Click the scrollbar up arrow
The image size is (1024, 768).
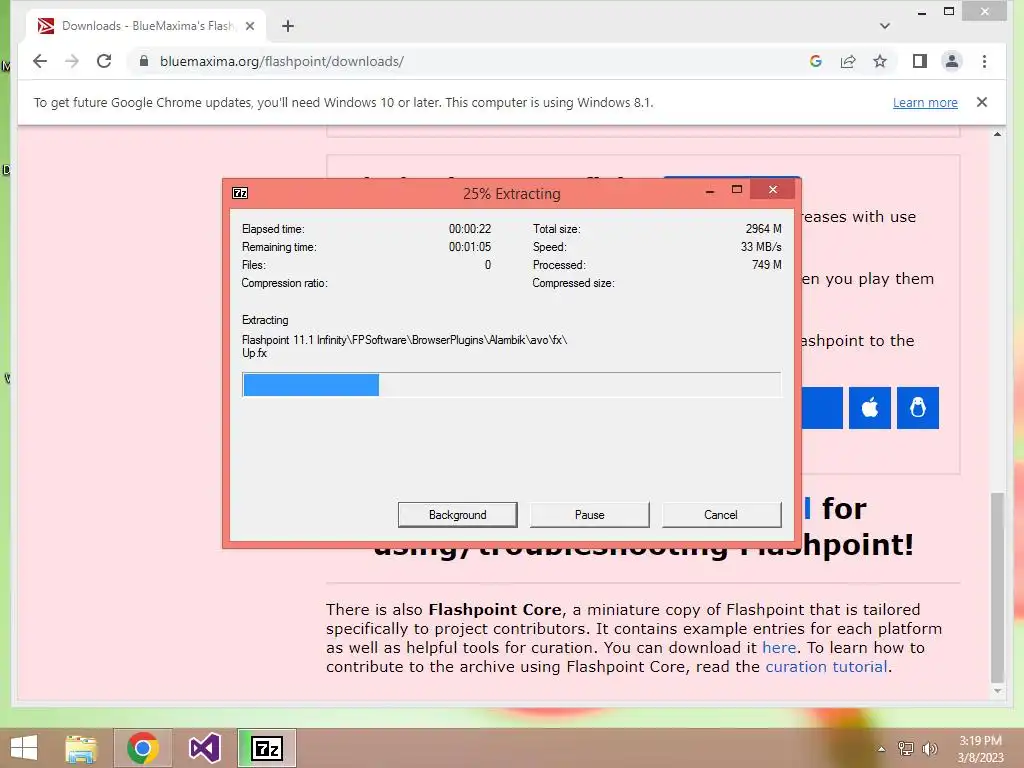click(997, 134)
